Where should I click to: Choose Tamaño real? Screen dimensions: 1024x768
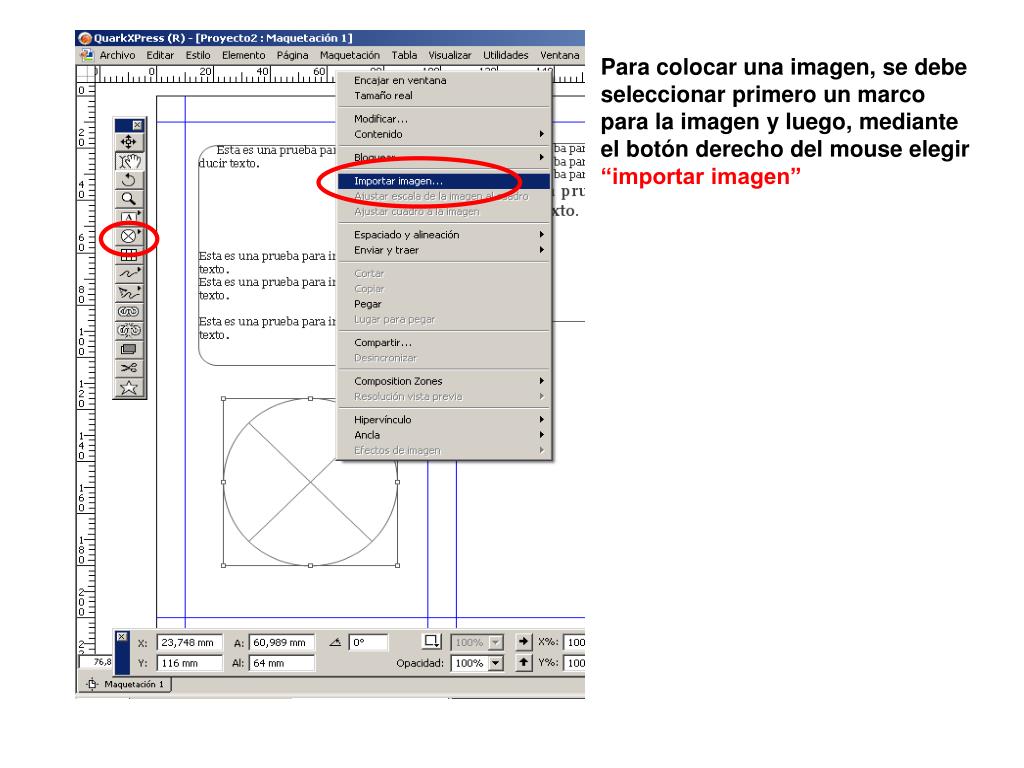(444, 95)
